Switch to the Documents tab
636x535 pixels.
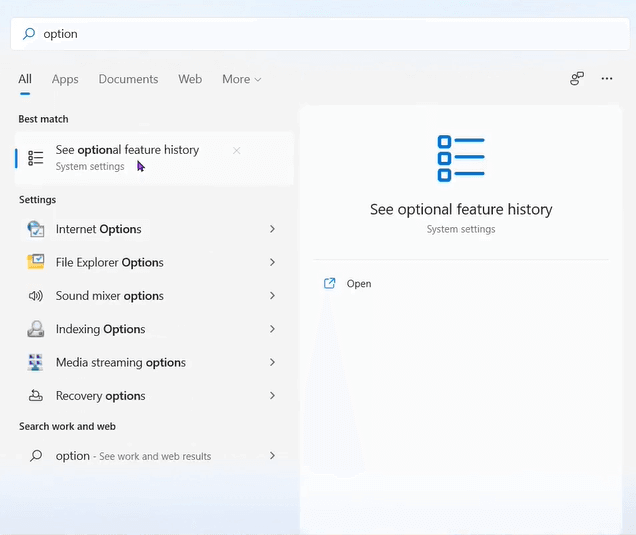pos(128,79)
